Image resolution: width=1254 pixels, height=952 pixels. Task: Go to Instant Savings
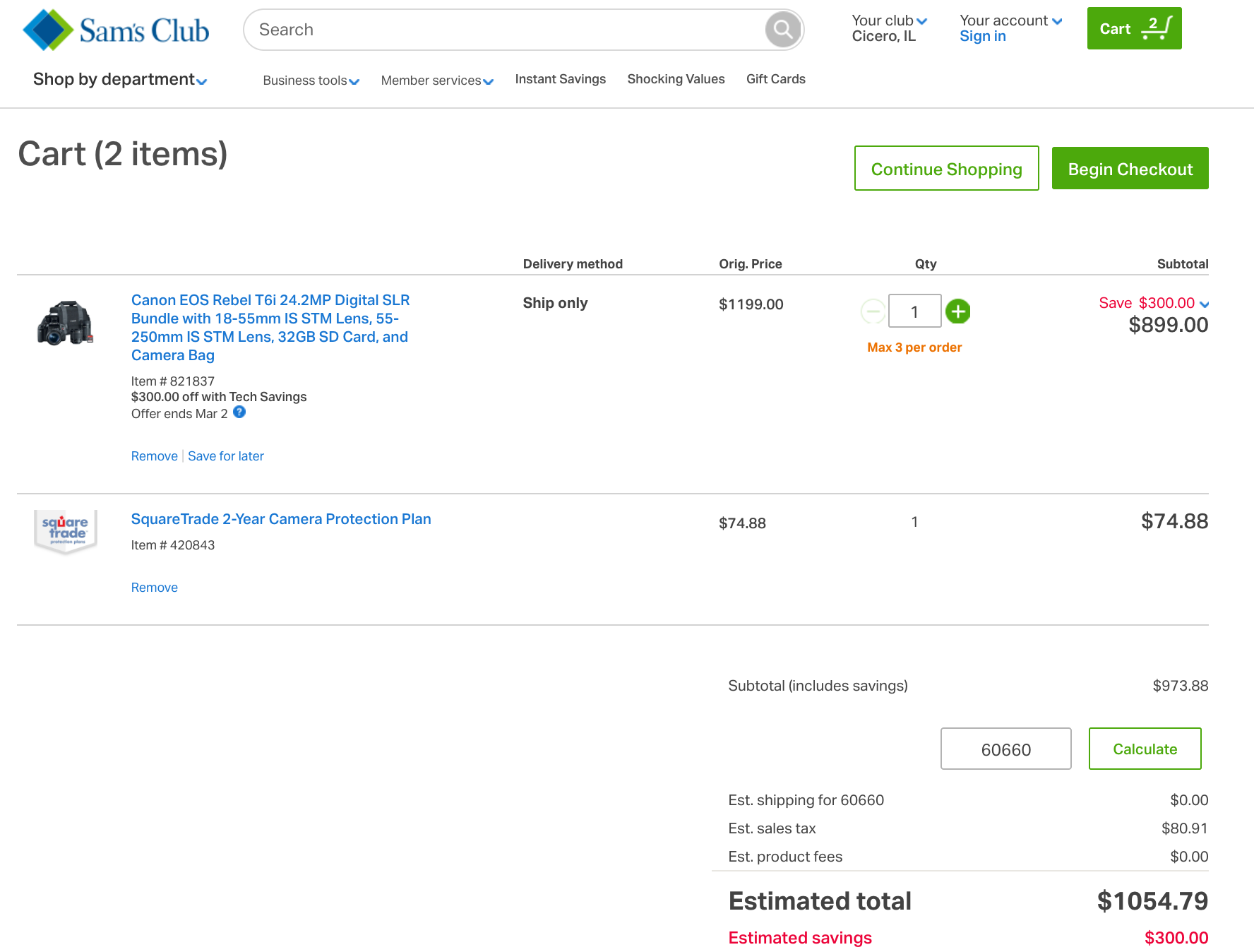[x=560, y=79]
